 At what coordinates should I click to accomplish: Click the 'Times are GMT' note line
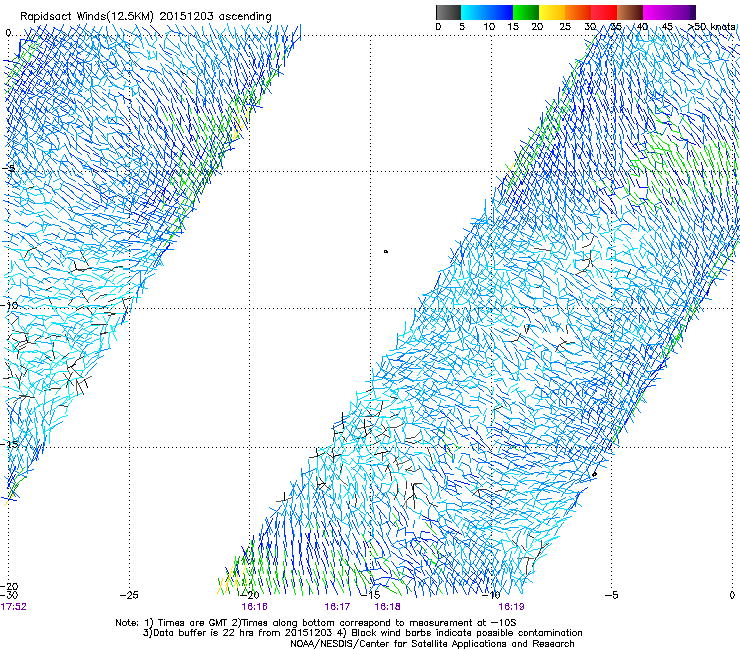tap(316, 623)
